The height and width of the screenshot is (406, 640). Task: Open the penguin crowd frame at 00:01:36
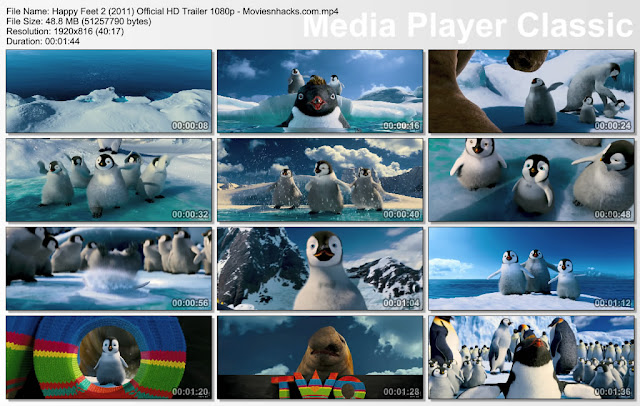[x=531, y=357]
